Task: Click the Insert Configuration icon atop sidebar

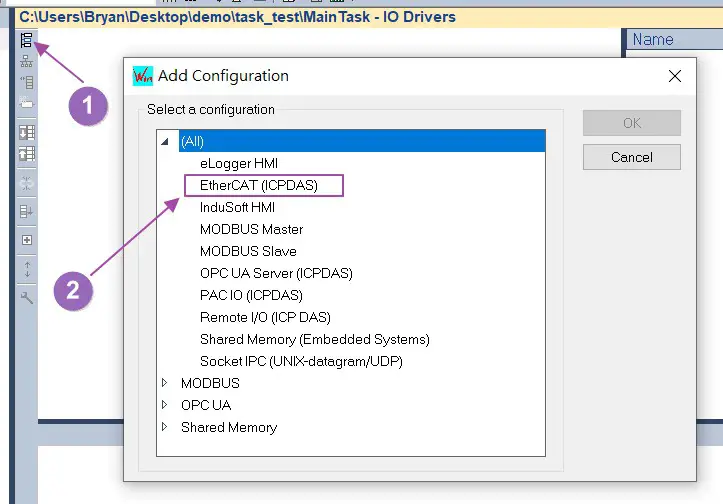Action: (x=26, y=40)
